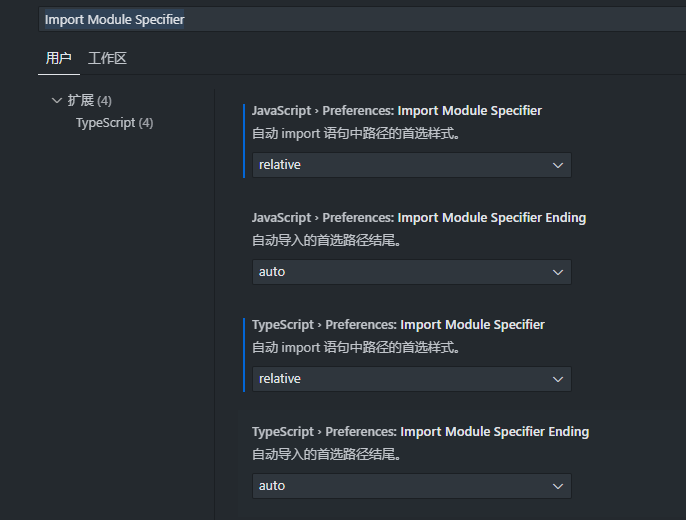Click the JavaScript Import Module Specifier title
Image resolution: width=686 pixels, height=520 pixels.
coord(396,111)
